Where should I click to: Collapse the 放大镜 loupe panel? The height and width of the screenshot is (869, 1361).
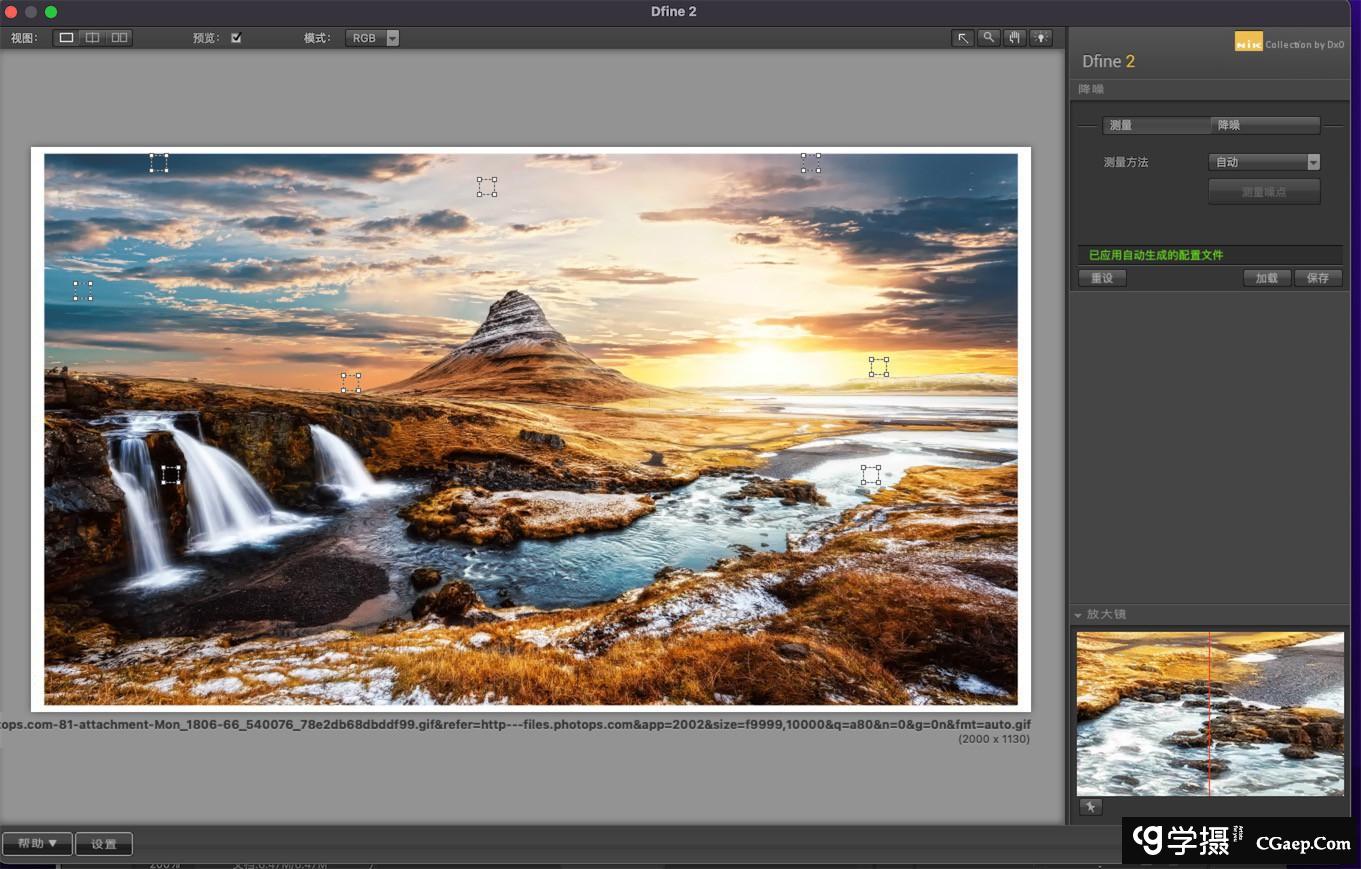(x=1078, y=615)
